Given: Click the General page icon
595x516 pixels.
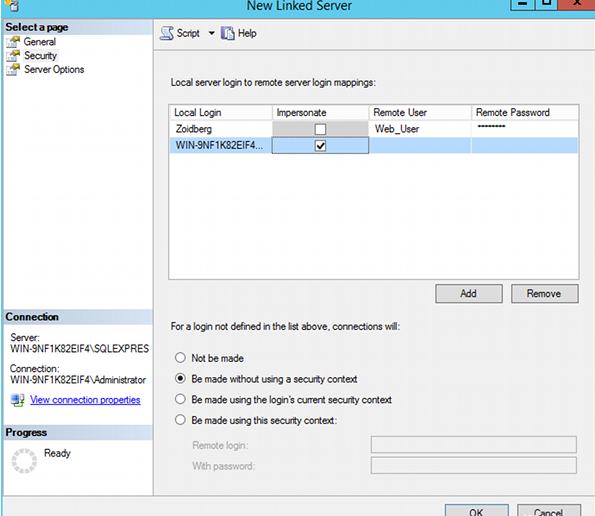Looking at the screenshot, I should coord(13,42).
